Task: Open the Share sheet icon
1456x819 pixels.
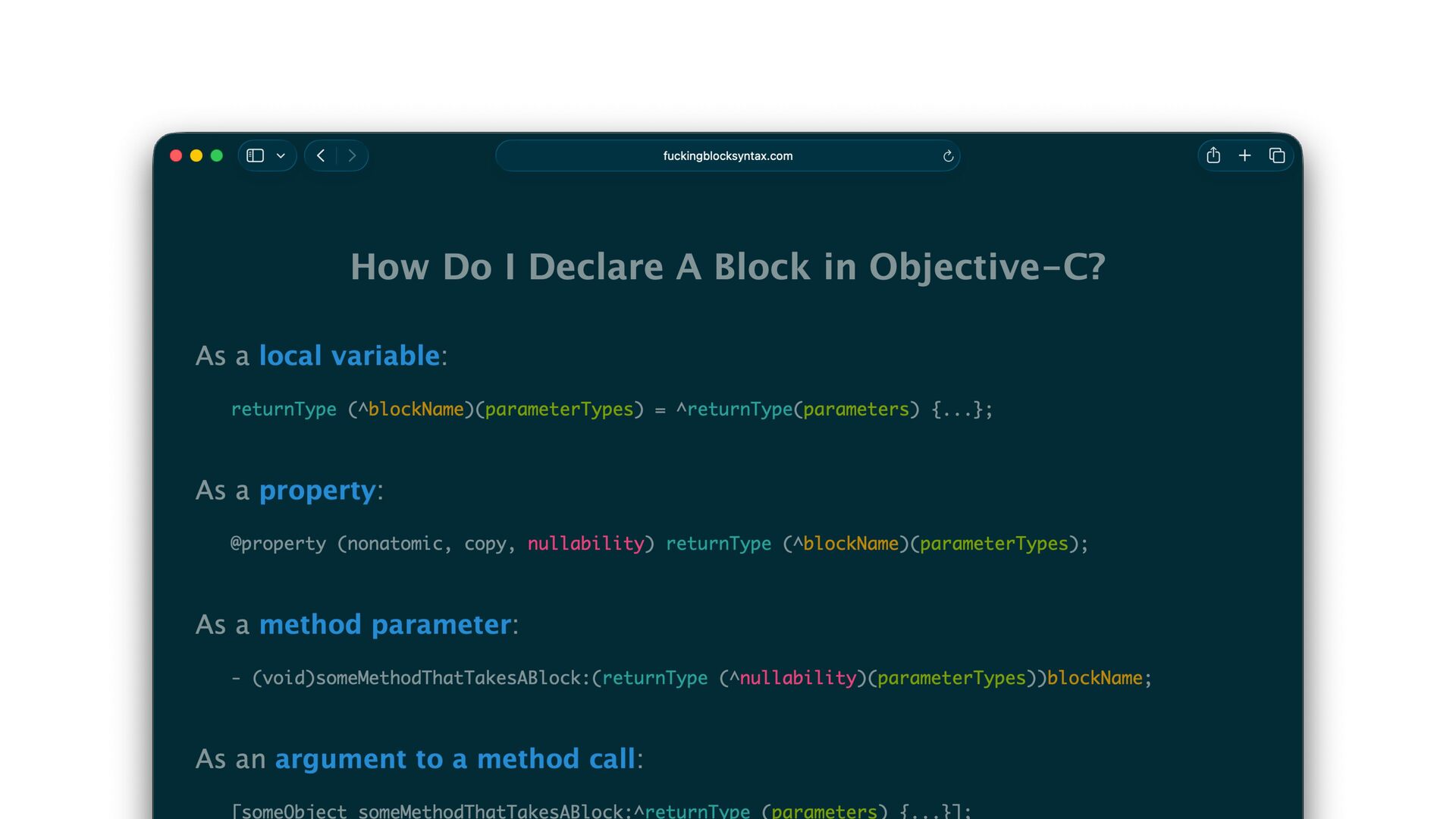Action: (1213, 155)
